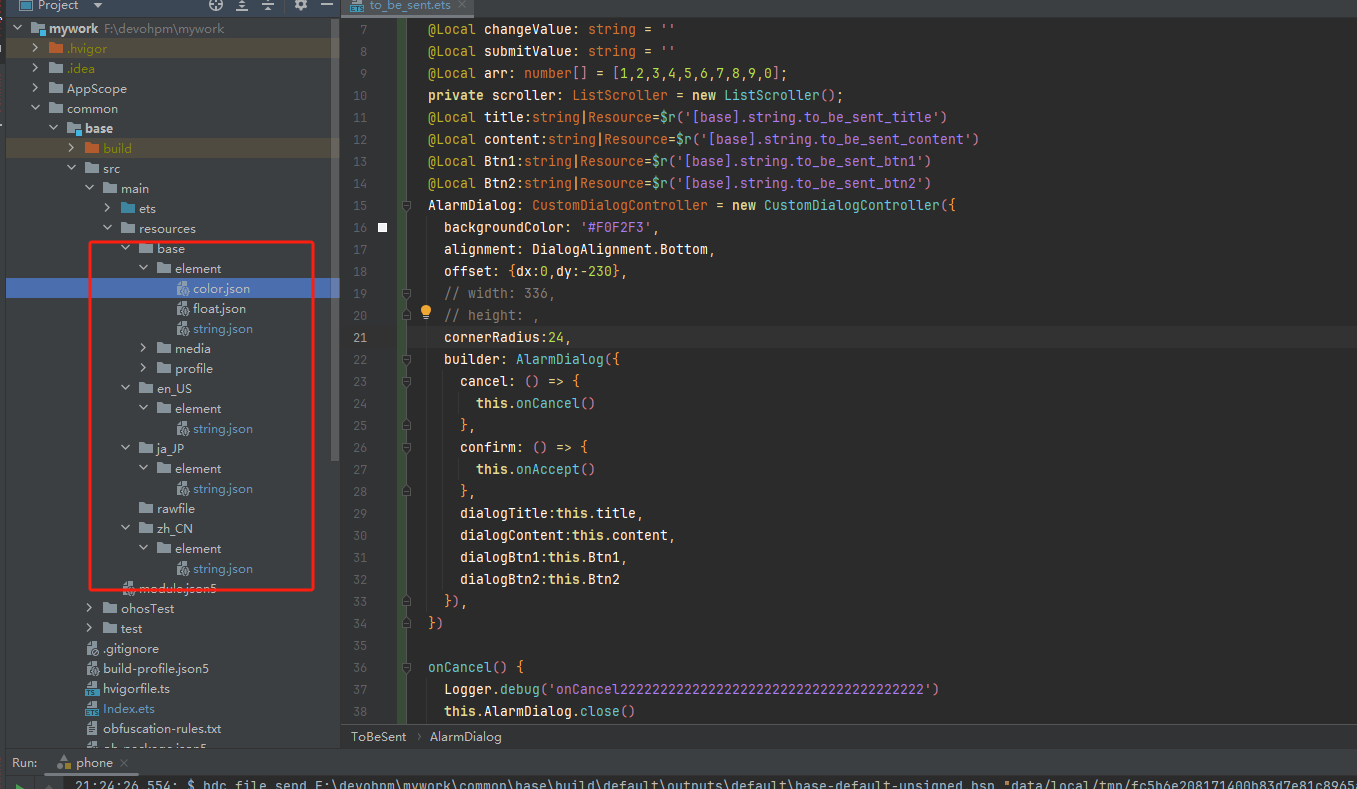Fold the comment block at line 19

coord(406,294)
